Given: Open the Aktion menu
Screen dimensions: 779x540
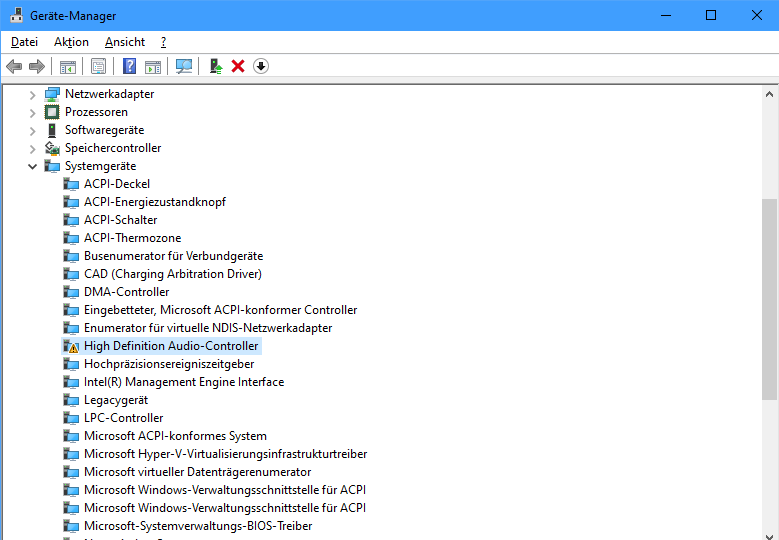Looking at the screenshot, I should click(x=72, y=42).
